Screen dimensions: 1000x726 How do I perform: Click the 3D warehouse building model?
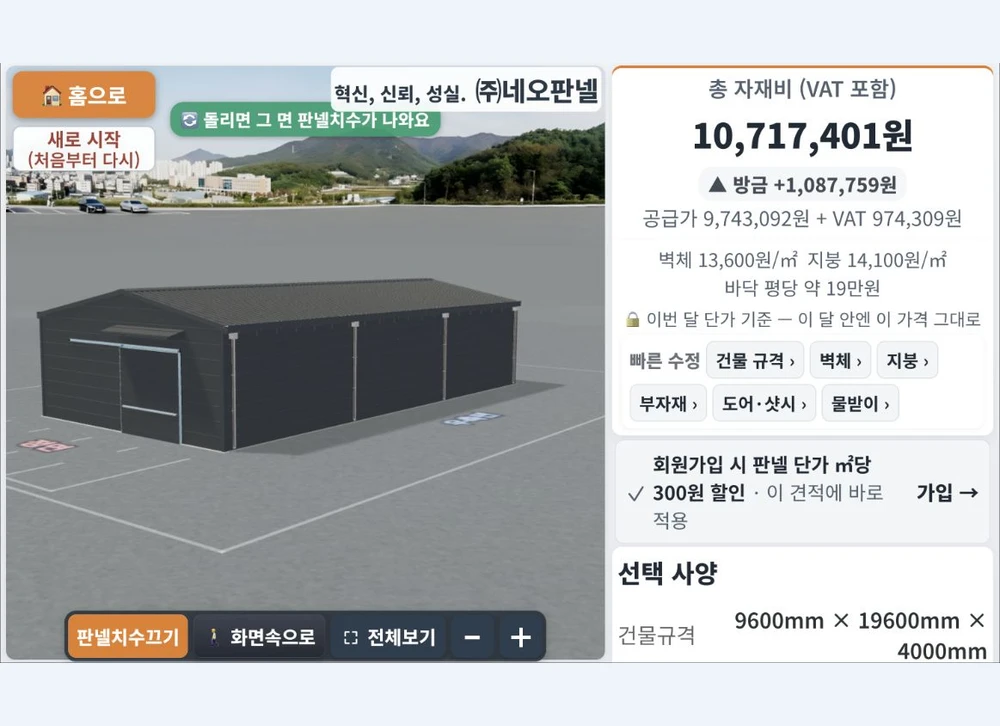pyautogui.click(x=279, y=364)
